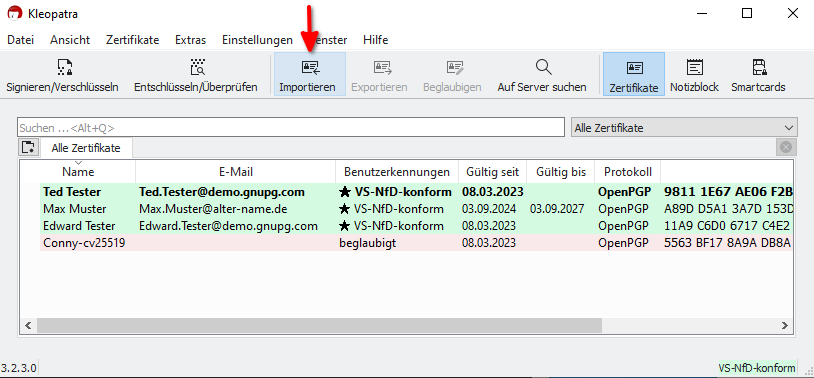Select the Ted Tester certificate row

[x=416, y=192]
